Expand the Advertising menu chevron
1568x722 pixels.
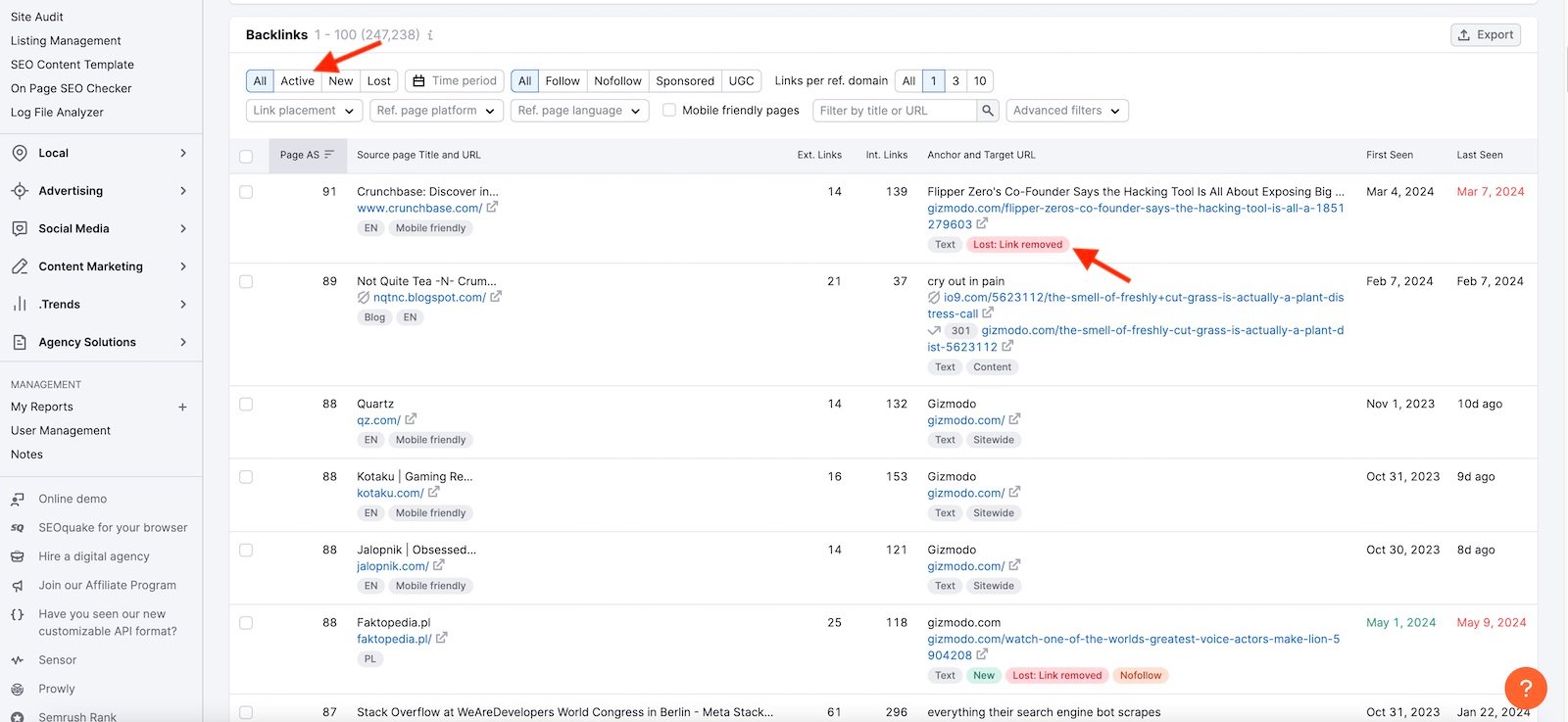[183, 191]
